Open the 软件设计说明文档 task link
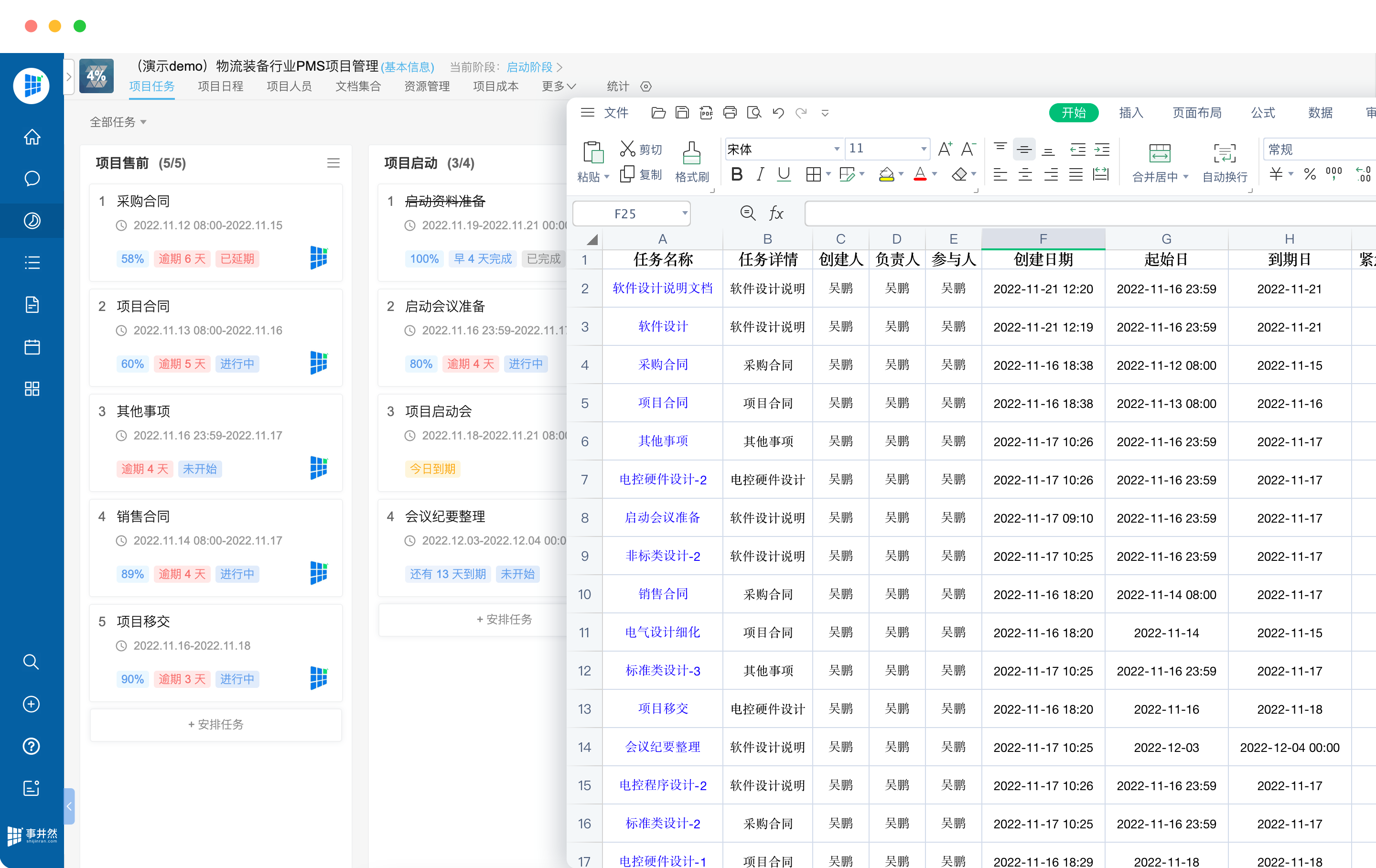The height and width of the screenshot is (868, 1376). (x=662, y=289)
